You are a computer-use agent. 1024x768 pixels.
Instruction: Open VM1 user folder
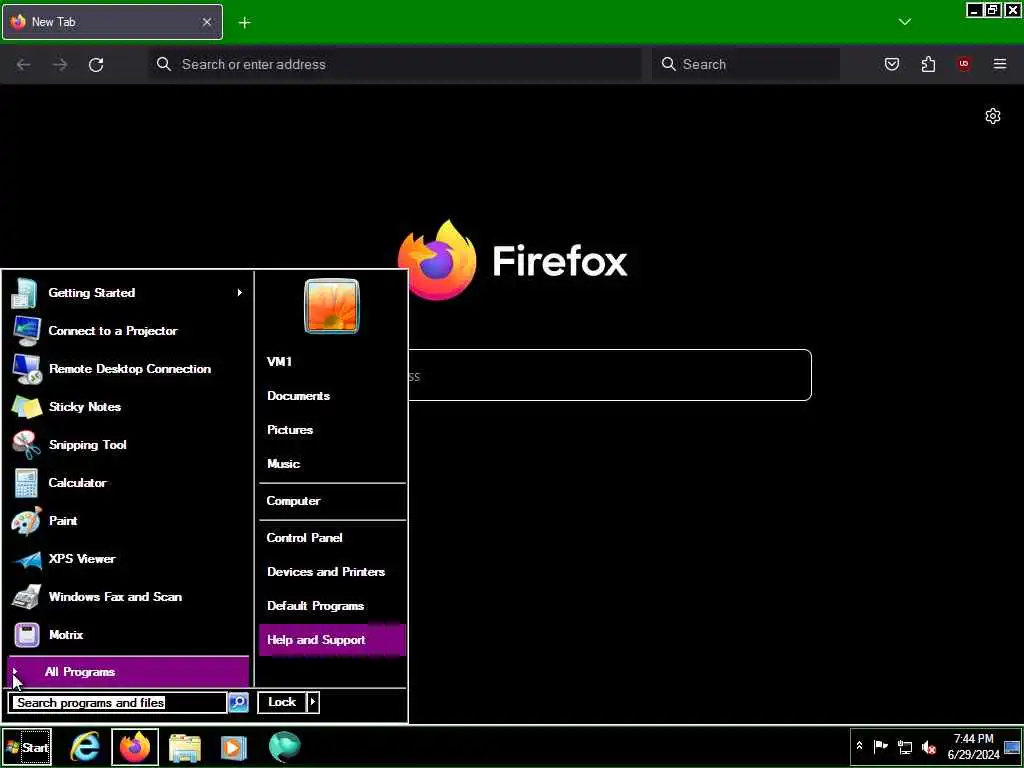pos(332,362)
